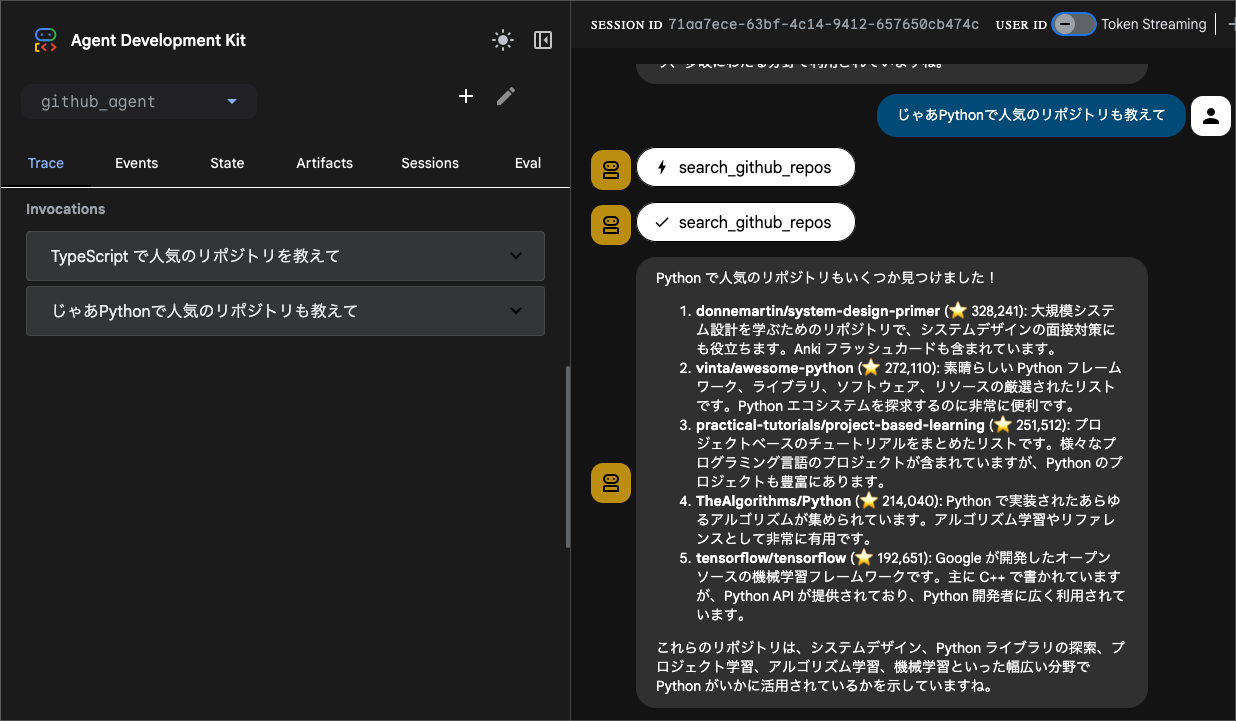Expand the じゃあPython invocation row
This screenshot has width=1236, height=721.
coord(285,311)
